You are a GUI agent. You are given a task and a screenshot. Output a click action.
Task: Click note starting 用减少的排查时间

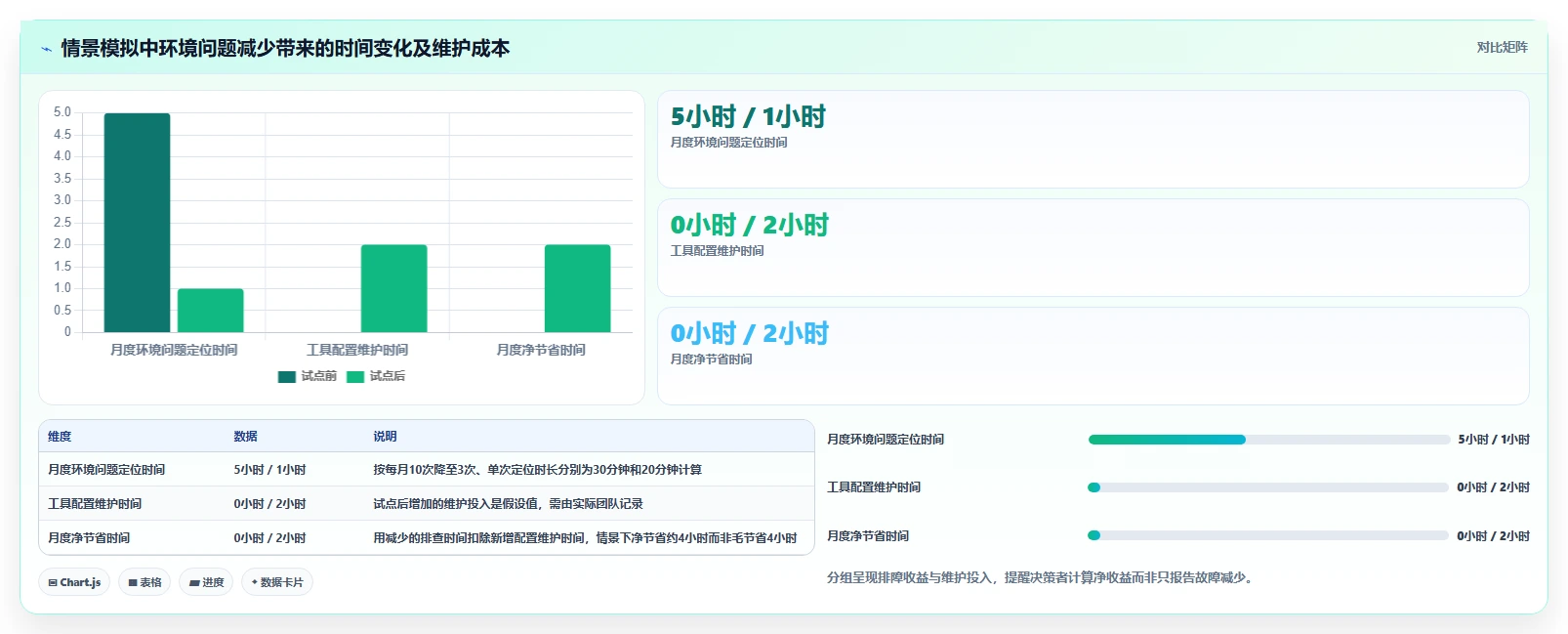[585, 538]
